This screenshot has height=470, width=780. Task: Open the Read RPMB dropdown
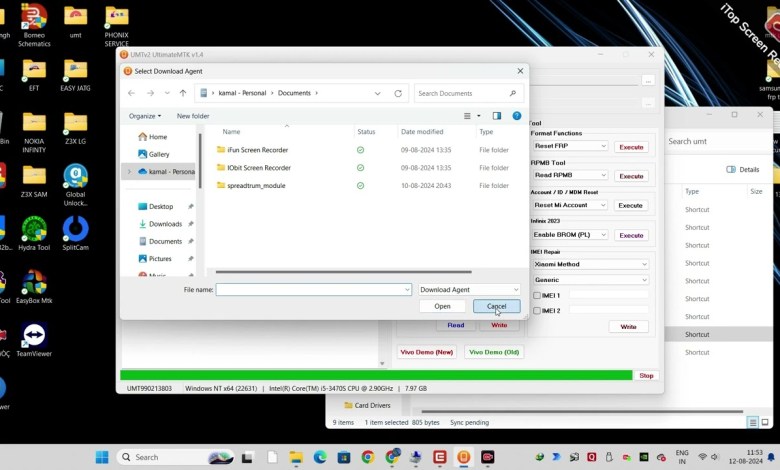tap(570, 175)
